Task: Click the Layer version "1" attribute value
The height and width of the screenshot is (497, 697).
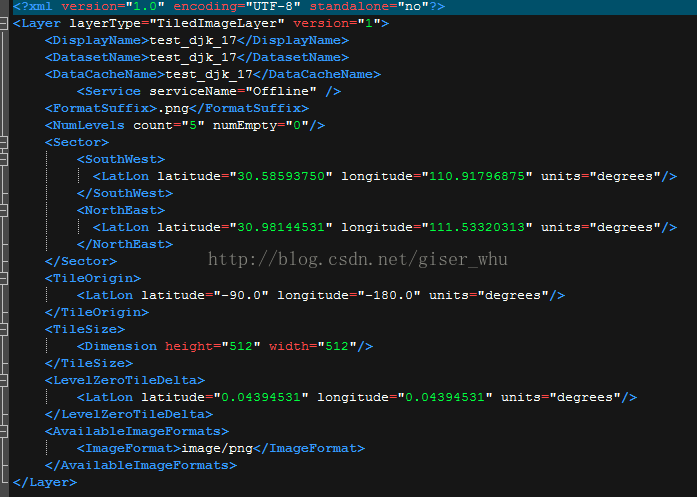Action: coord(369,24)
